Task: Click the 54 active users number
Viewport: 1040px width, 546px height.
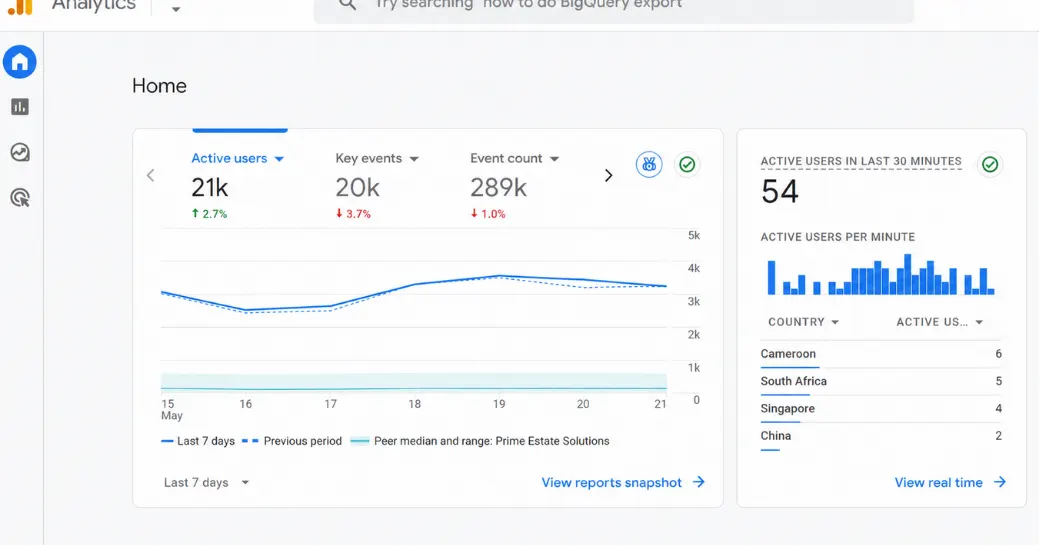Action: [780, 192]
